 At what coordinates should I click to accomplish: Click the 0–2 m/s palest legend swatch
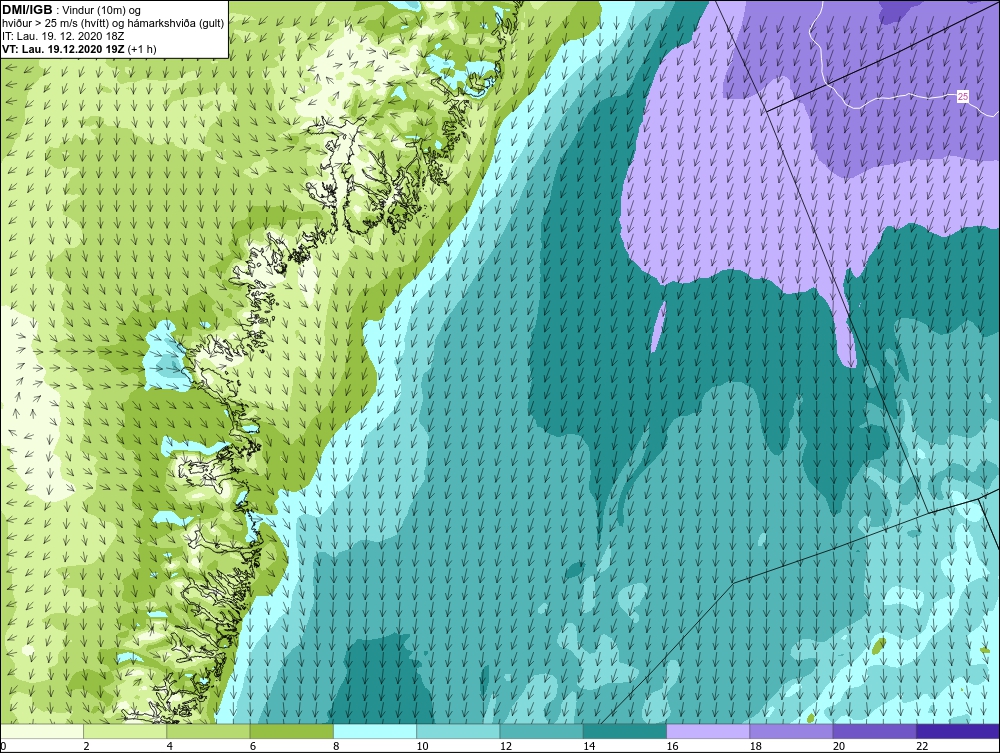click(x=41, y=731)
